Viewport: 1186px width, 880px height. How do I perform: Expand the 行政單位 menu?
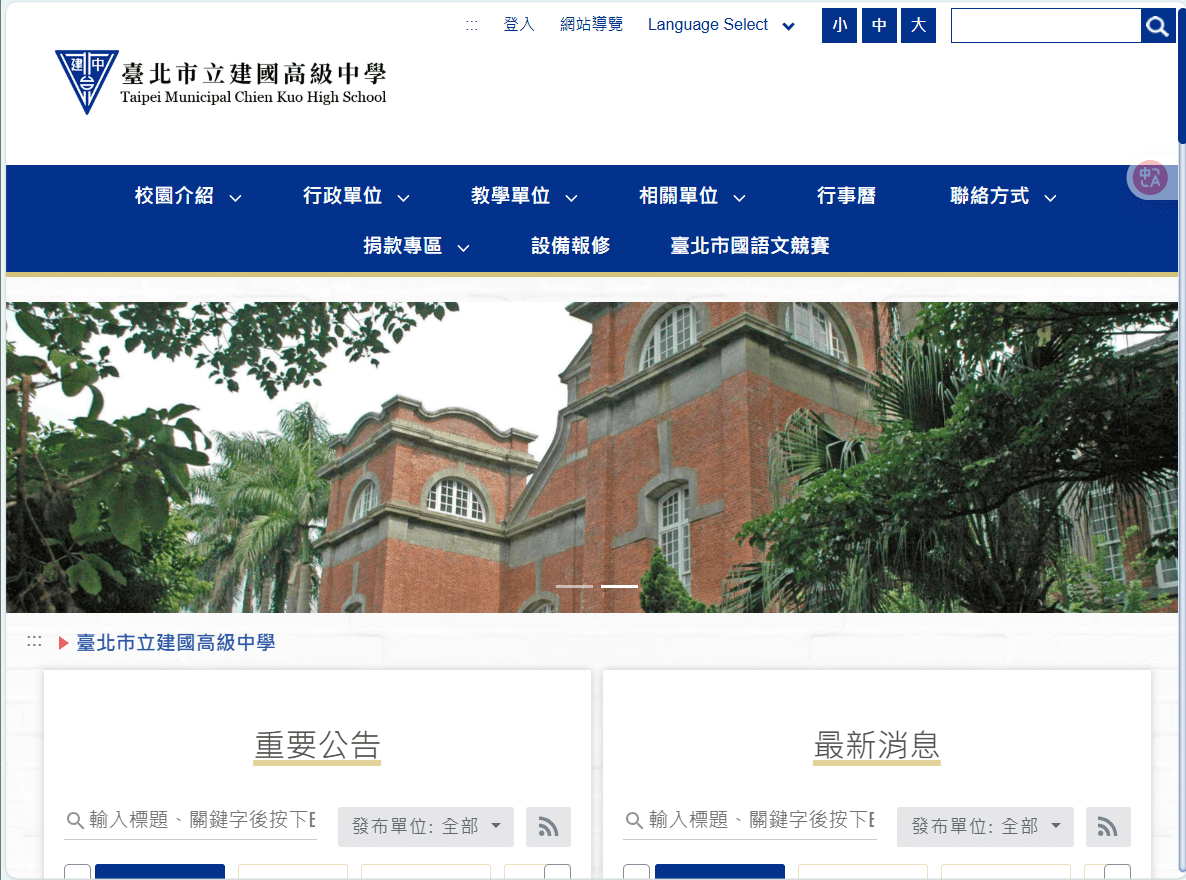tap(355, 196)
